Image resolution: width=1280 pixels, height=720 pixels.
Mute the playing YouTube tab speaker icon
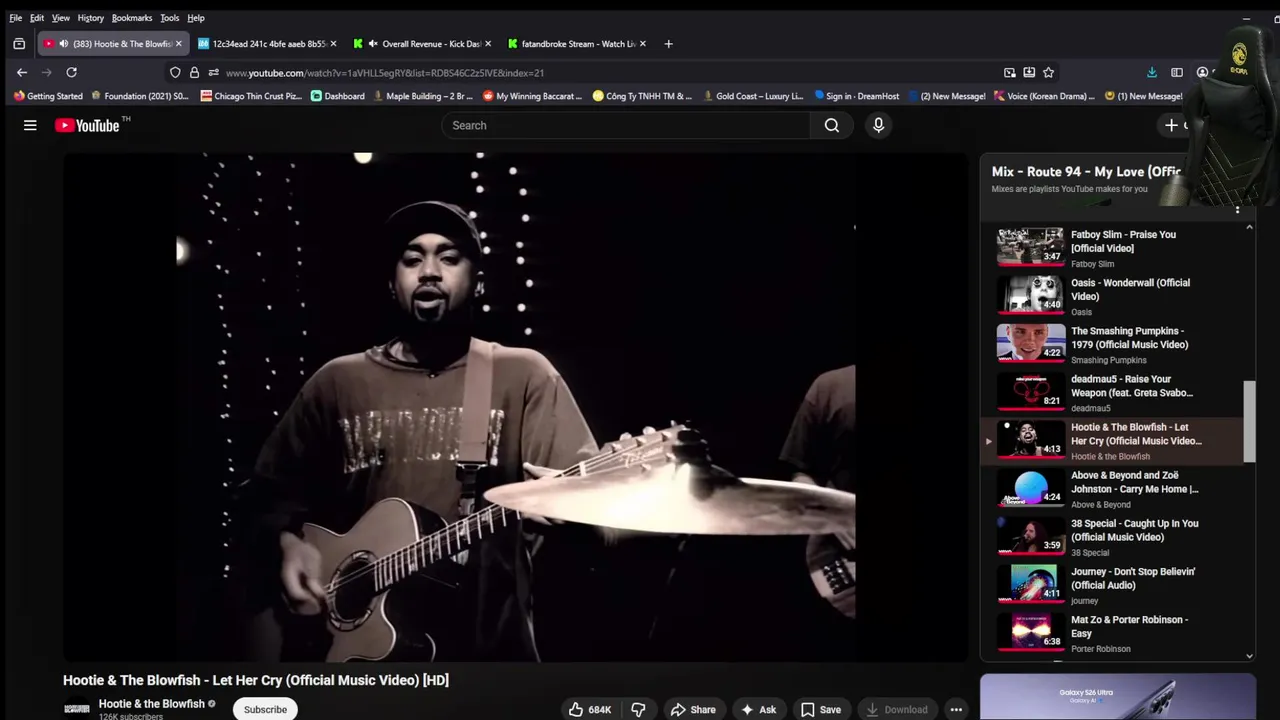[63, 44]
